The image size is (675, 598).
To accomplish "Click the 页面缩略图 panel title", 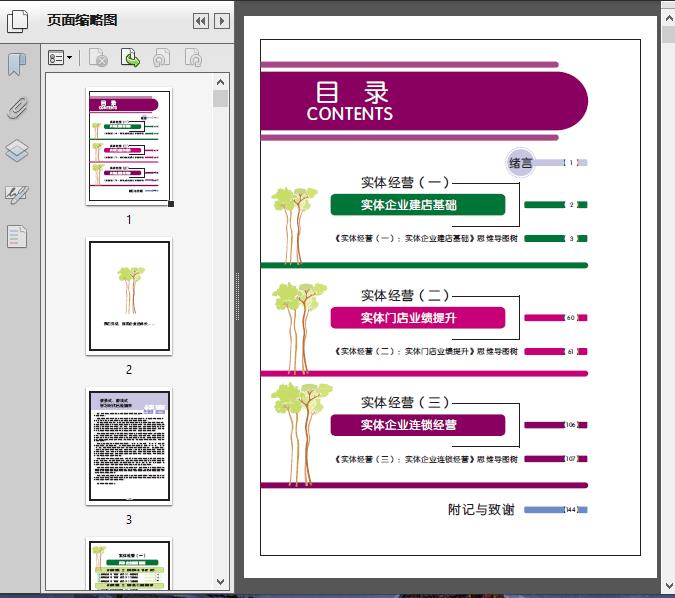I will 82,20.
